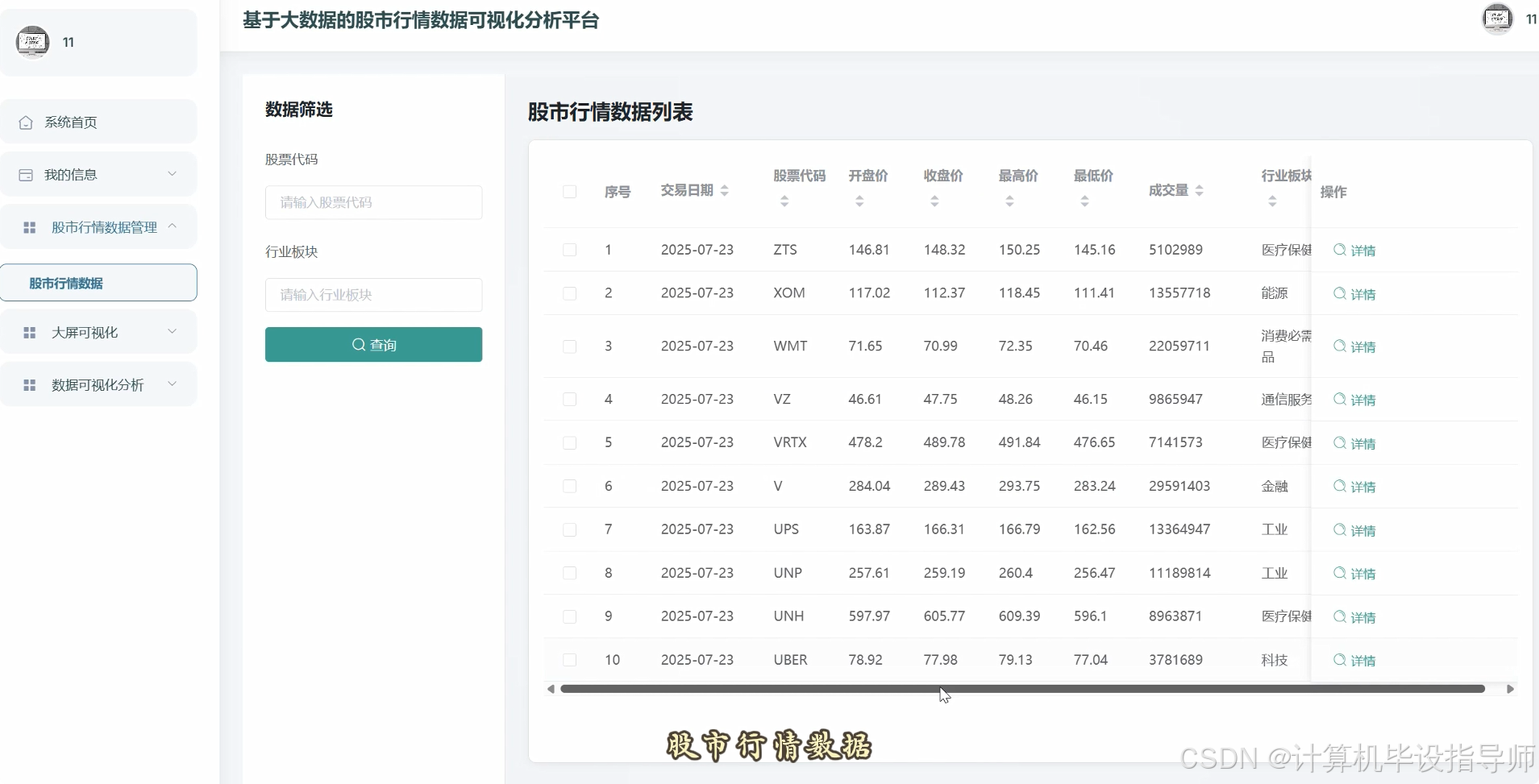1539x784 pixels.
Task: Check the checkbox for ZTS row
Action: [x=570, y=250]
